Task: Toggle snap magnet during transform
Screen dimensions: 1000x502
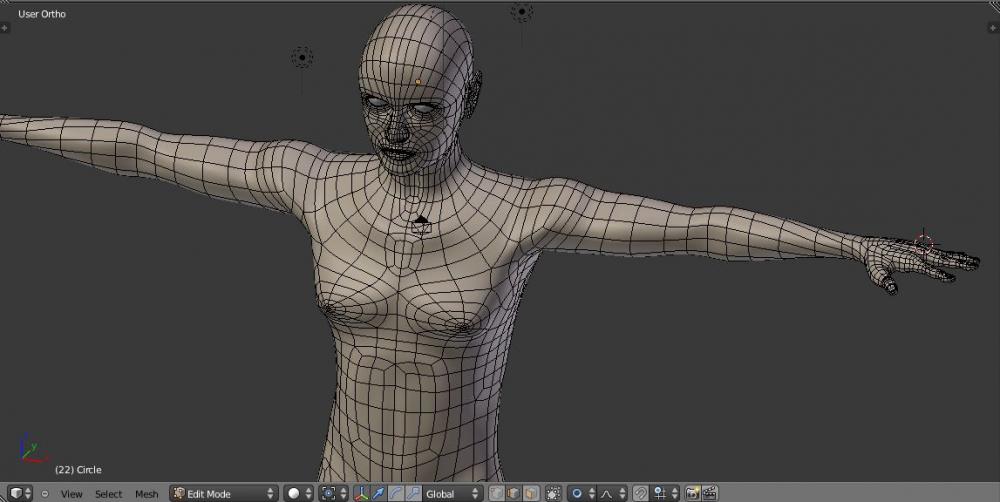Action: pyautogui.click(x=640, y=493)
